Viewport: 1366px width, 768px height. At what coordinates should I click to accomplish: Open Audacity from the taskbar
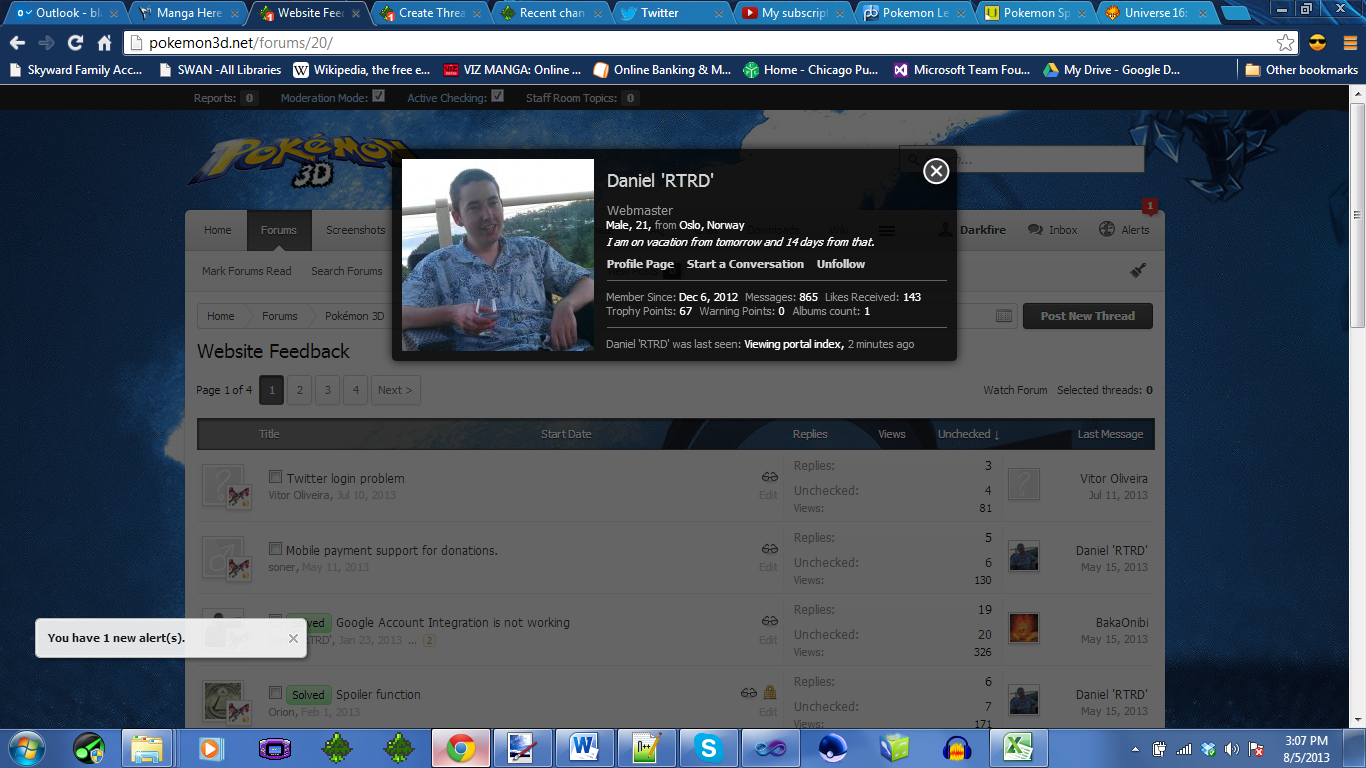(x=957, y=748)
